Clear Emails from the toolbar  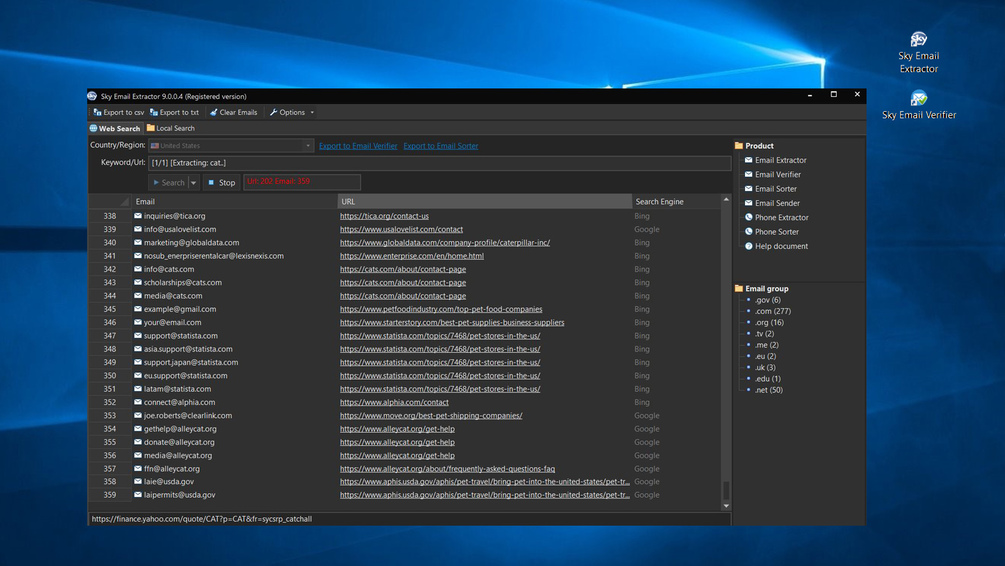(233, 112)
